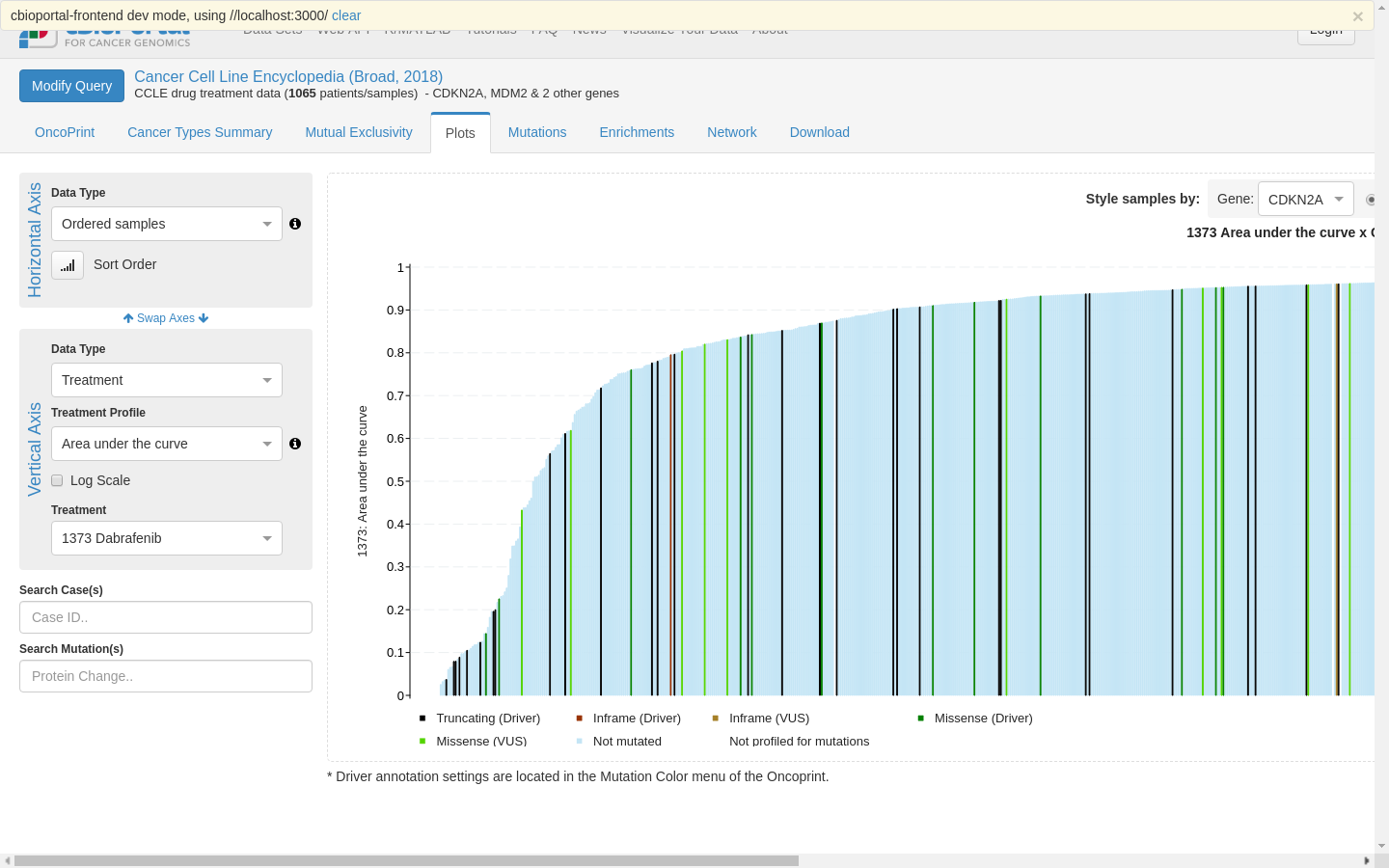Switch to the Mutations tab
Viewport: 1389px width, 868px height.
point(537,132)
